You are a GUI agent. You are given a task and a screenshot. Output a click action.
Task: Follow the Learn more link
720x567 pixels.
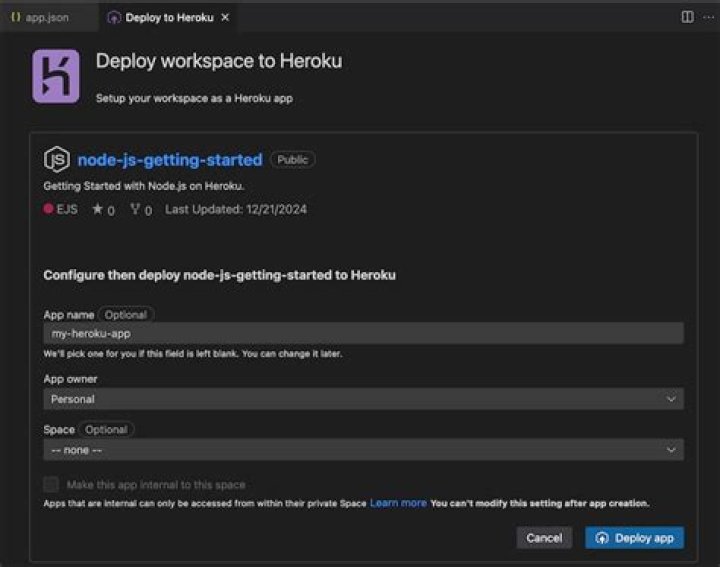point(398,503)
